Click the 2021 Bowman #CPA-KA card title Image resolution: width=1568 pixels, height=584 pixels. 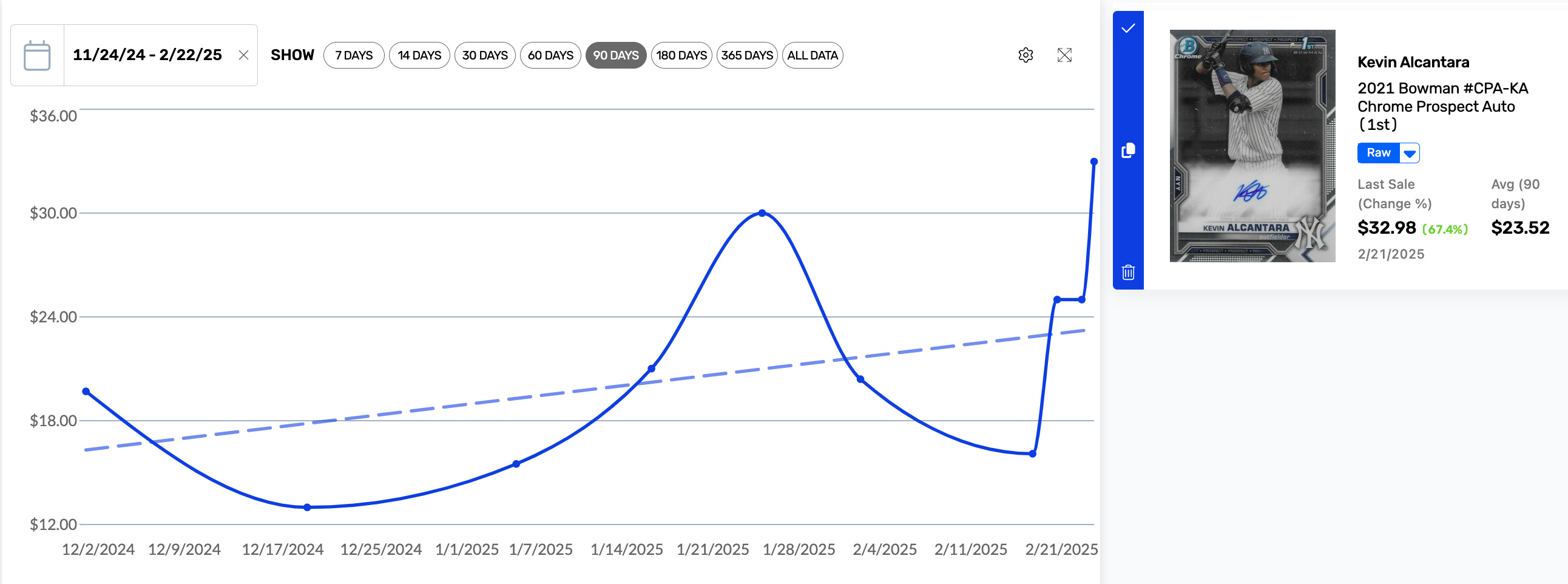click(x=1442, y=107)
